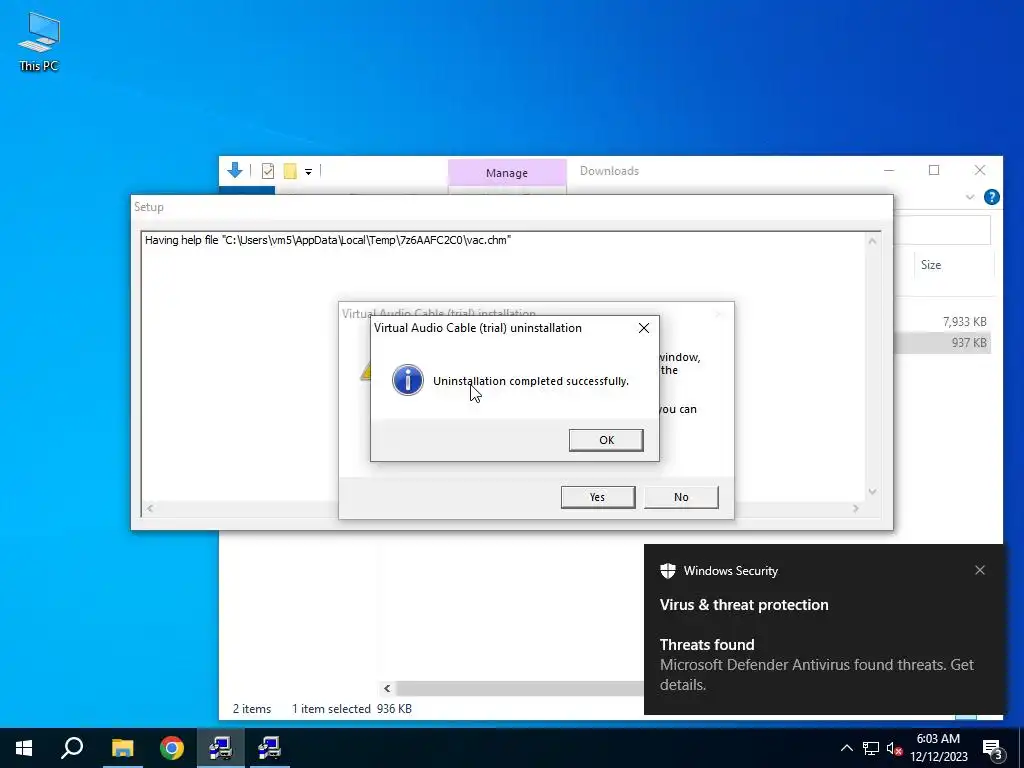Open the This PC desktop icon
This screenshot has height=768, width=1024.
point(39,41)
